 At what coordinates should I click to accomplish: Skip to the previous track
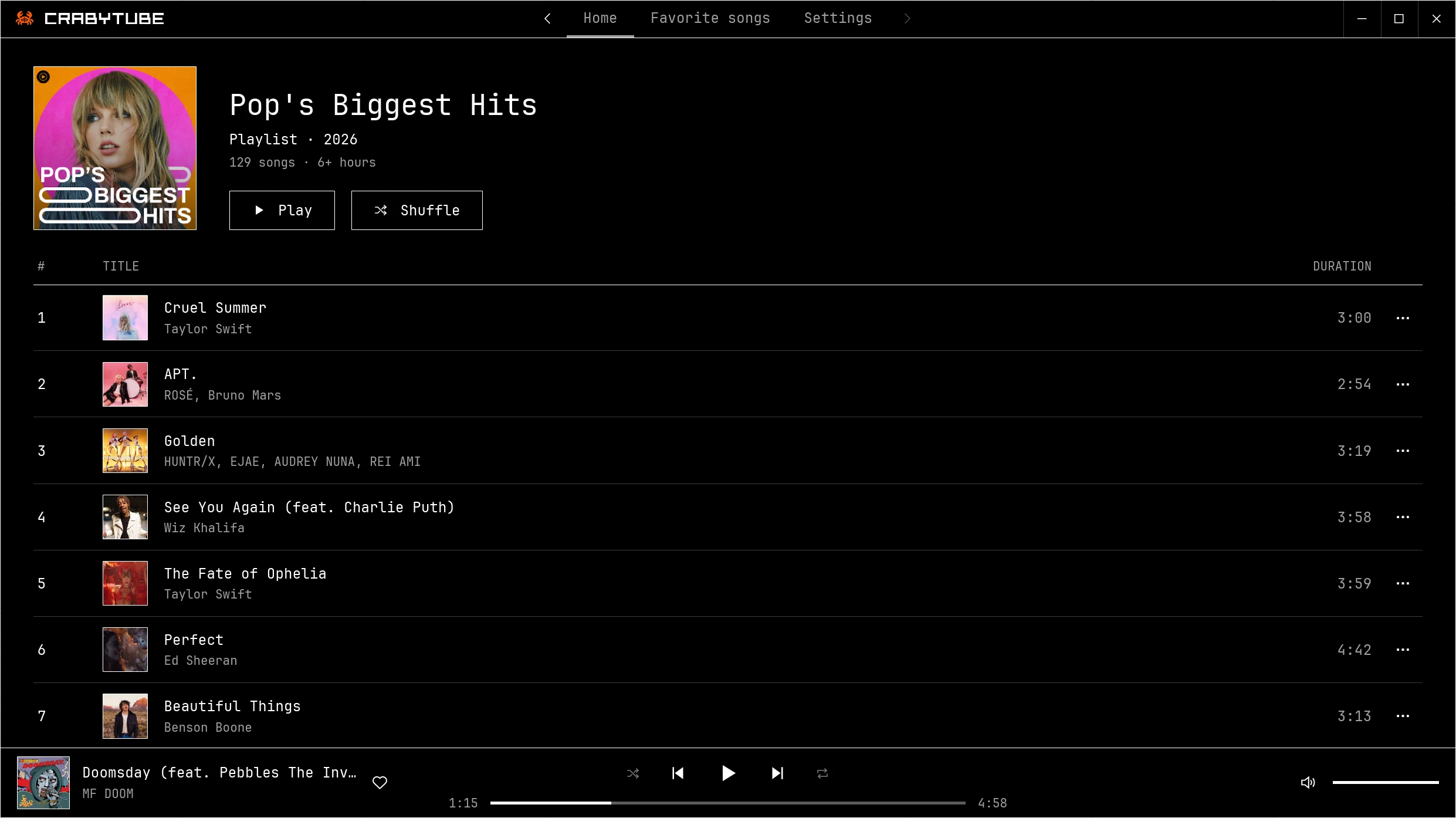(x=678, y=773)
